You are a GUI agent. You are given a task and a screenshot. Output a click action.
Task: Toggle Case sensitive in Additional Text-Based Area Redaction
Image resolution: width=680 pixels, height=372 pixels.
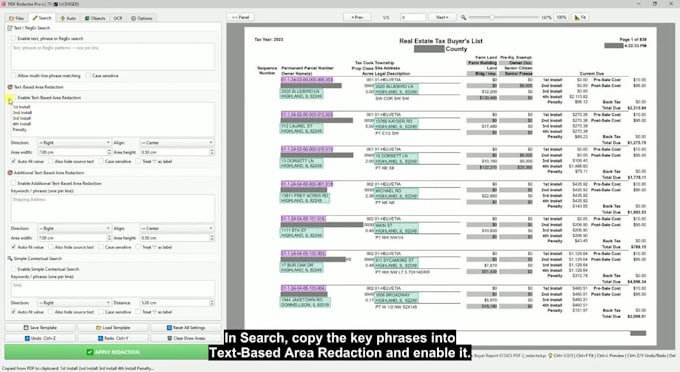101,247
